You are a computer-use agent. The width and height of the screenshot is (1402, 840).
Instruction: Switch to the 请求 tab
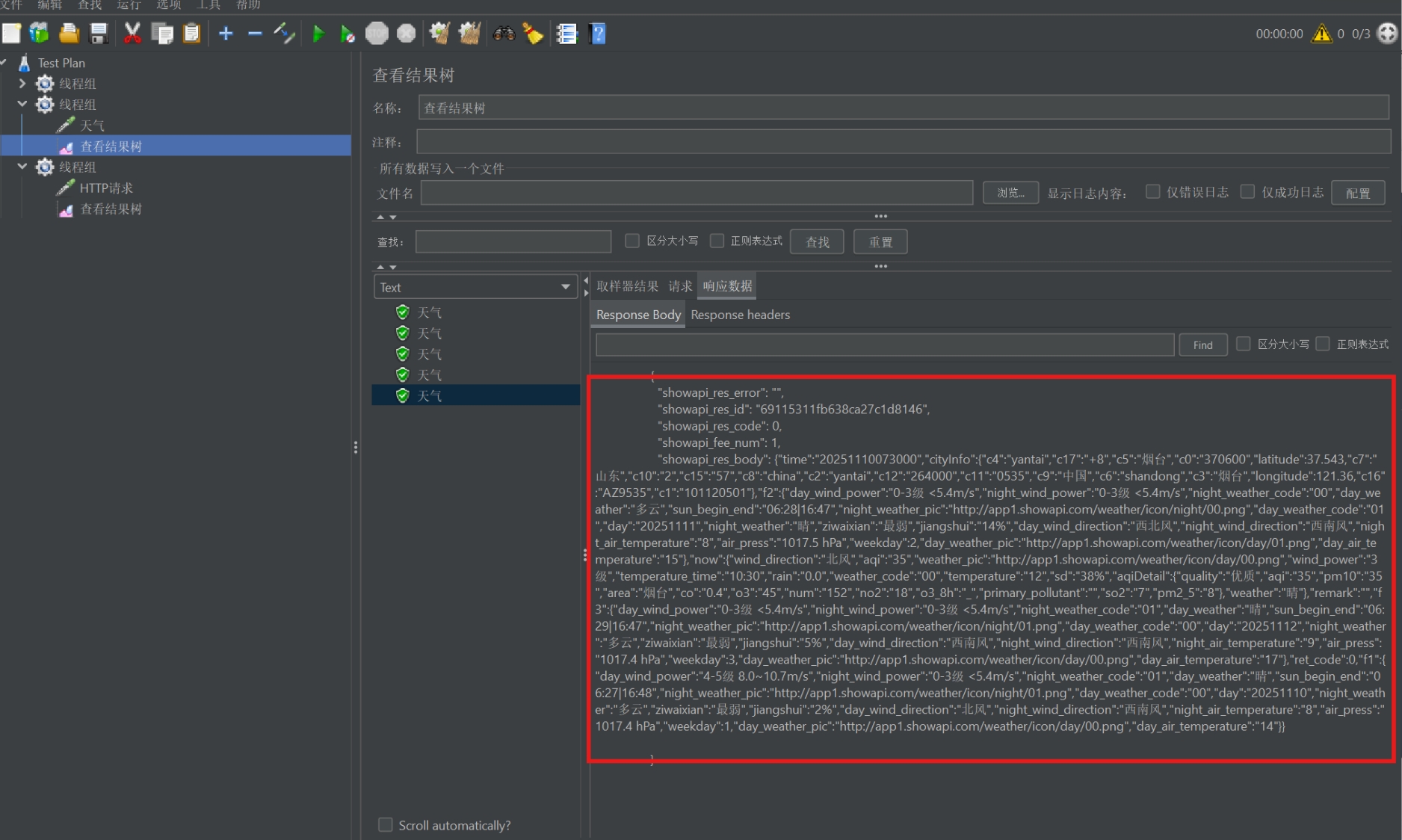point(680,286)
